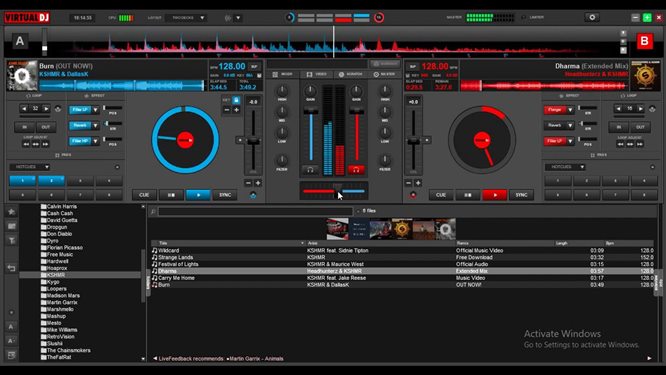Click deck A key plus button
This screenshot has height=375, width=666.
pyautogui.click(x=236, y=110)
